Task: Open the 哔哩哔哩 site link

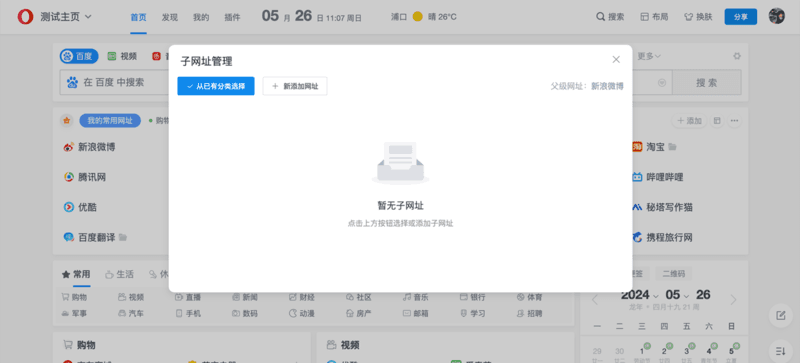Action: pos(658,177)
